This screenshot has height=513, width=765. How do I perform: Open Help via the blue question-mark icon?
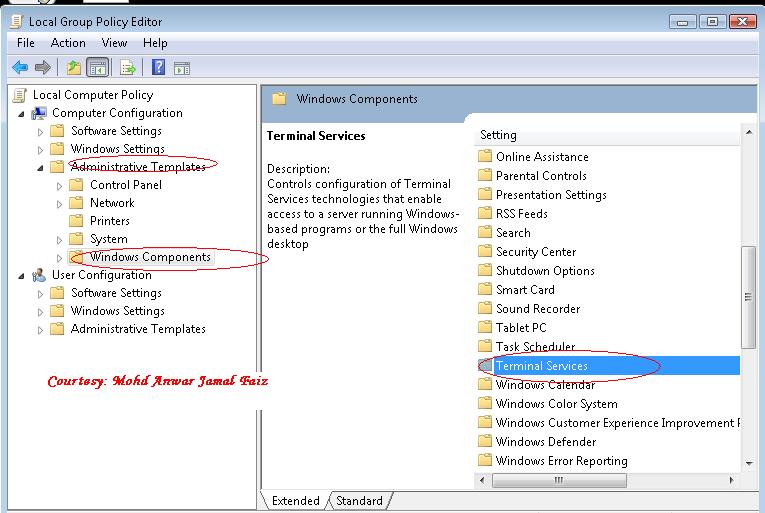point(158,67)
